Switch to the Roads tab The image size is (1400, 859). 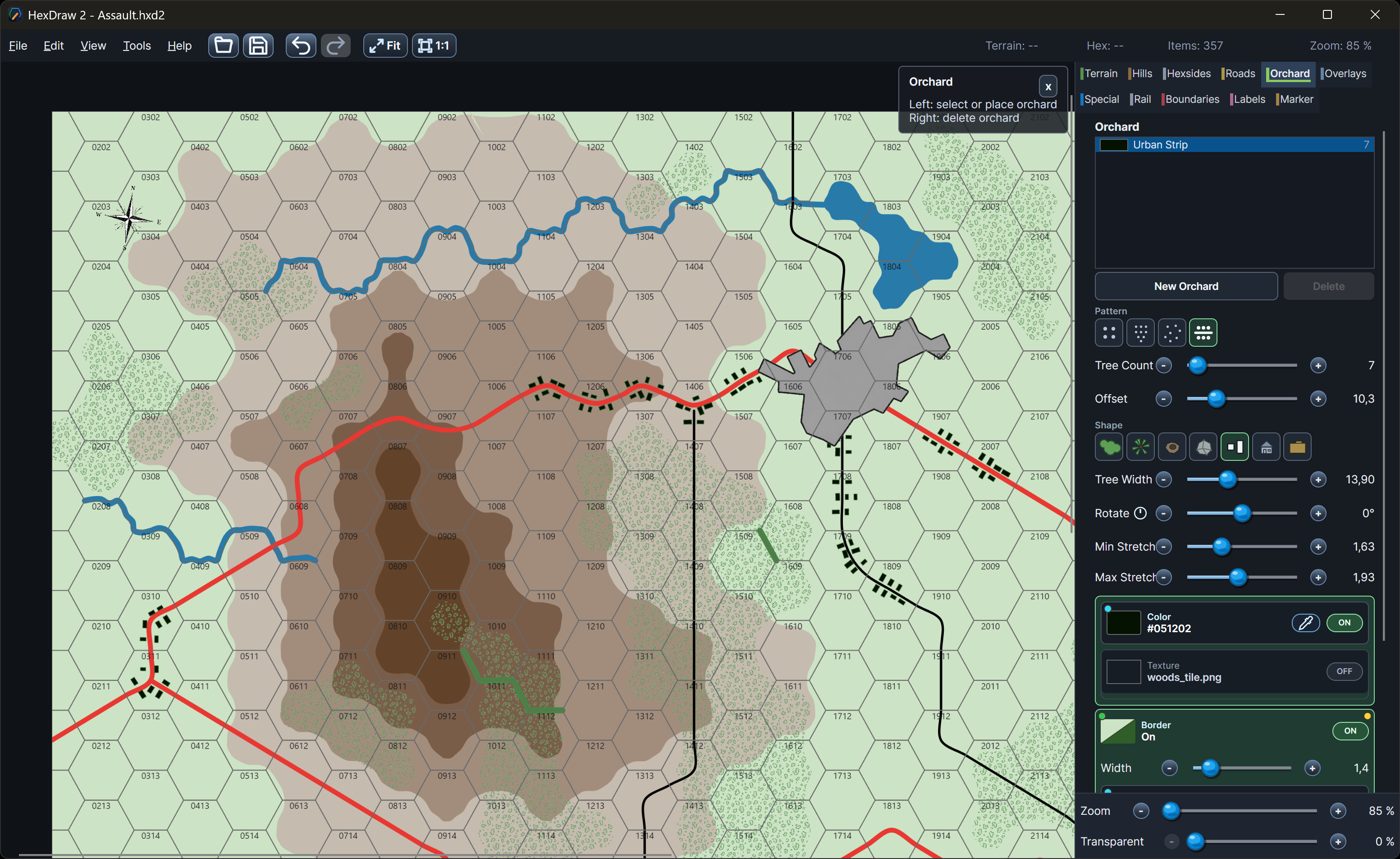click(1239, 73)
